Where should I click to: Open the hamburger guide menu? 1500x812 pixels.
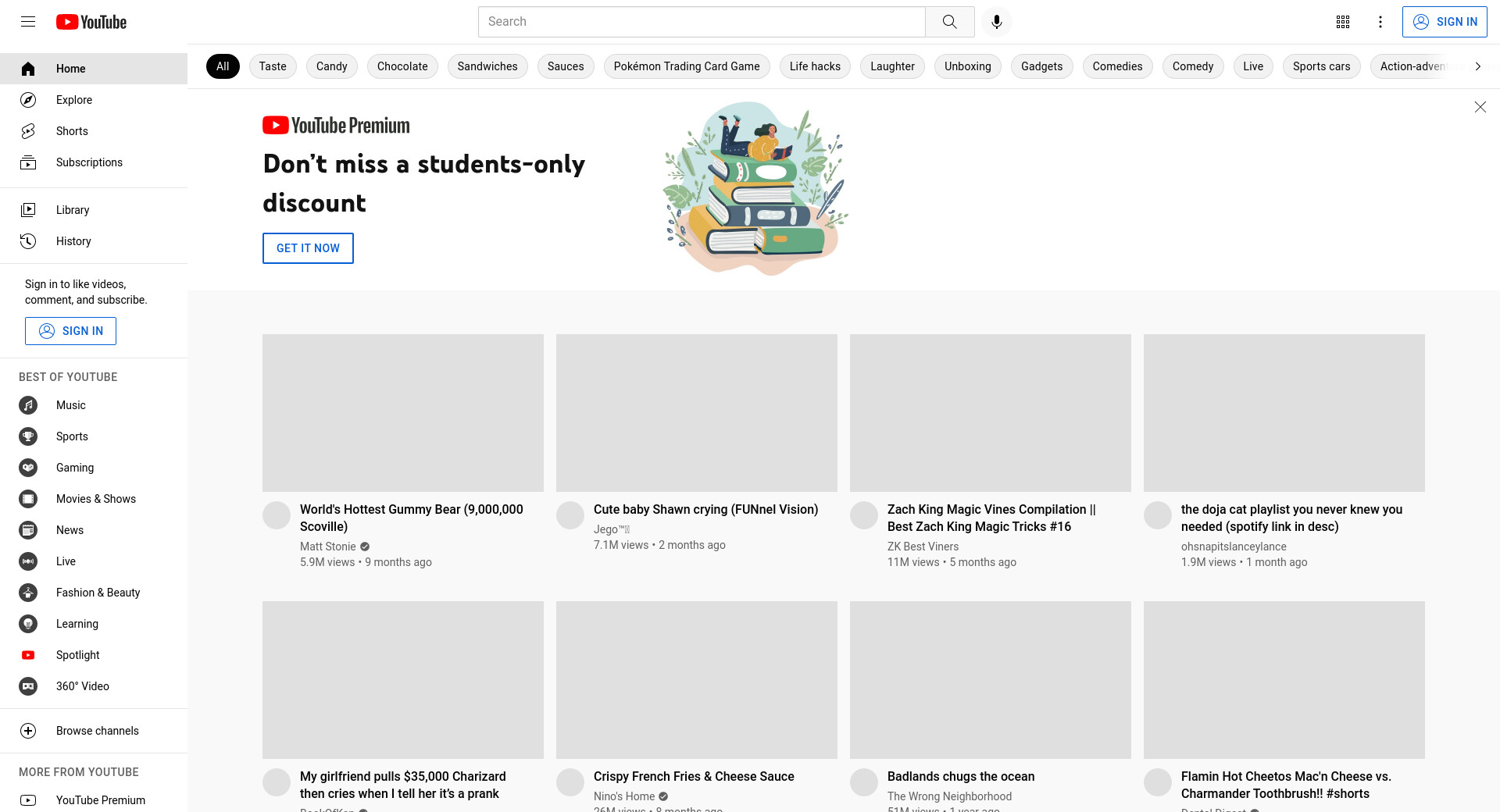pyautogui.click(x=28, y=22)
